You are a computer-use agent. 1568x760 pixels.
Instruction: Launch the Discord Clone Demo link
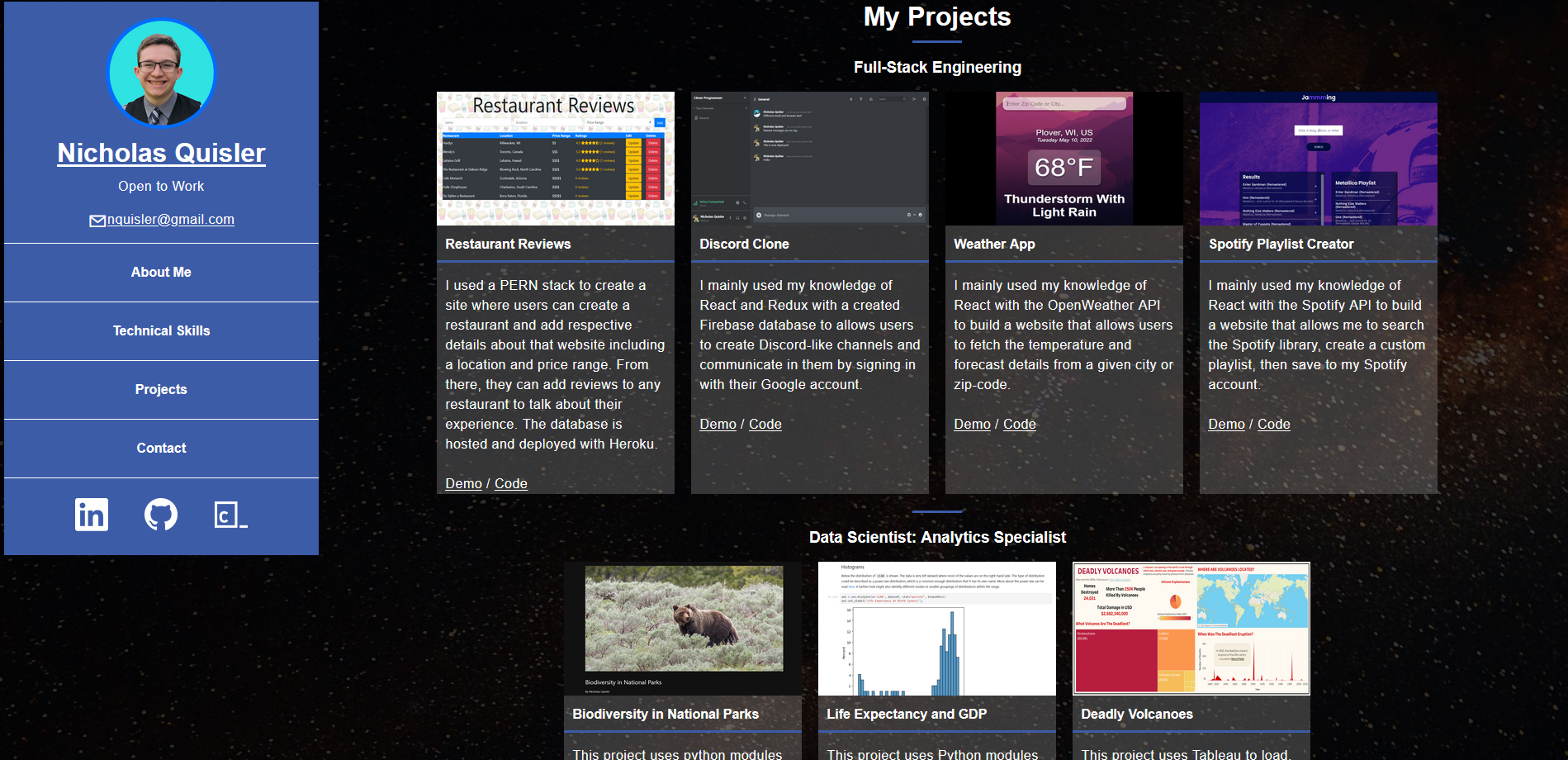click(x=718, y=425)
